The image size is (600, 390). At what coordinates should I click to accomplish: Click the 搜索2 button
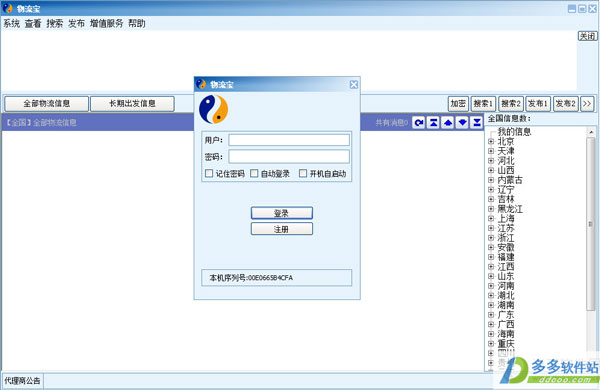click(x=511, y=104)
